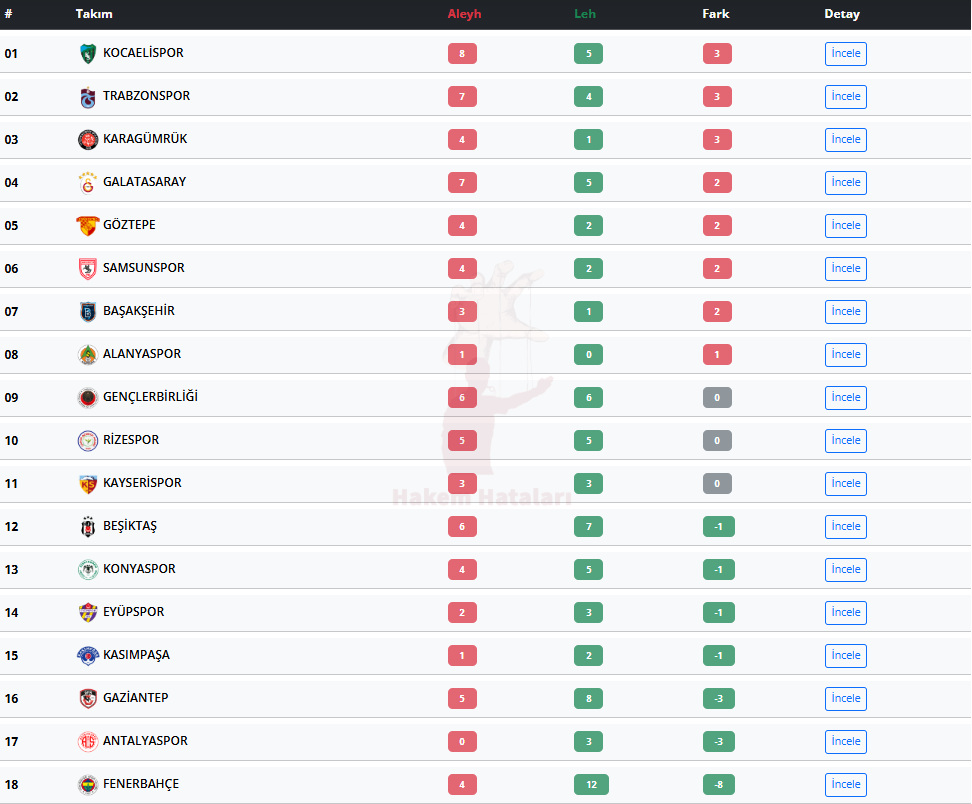Image resolution: width=972 pixels, height=804 pixels.
Task: Click Antalyaspor's Aleyh badge showing 0
Action: coord(462,741)
